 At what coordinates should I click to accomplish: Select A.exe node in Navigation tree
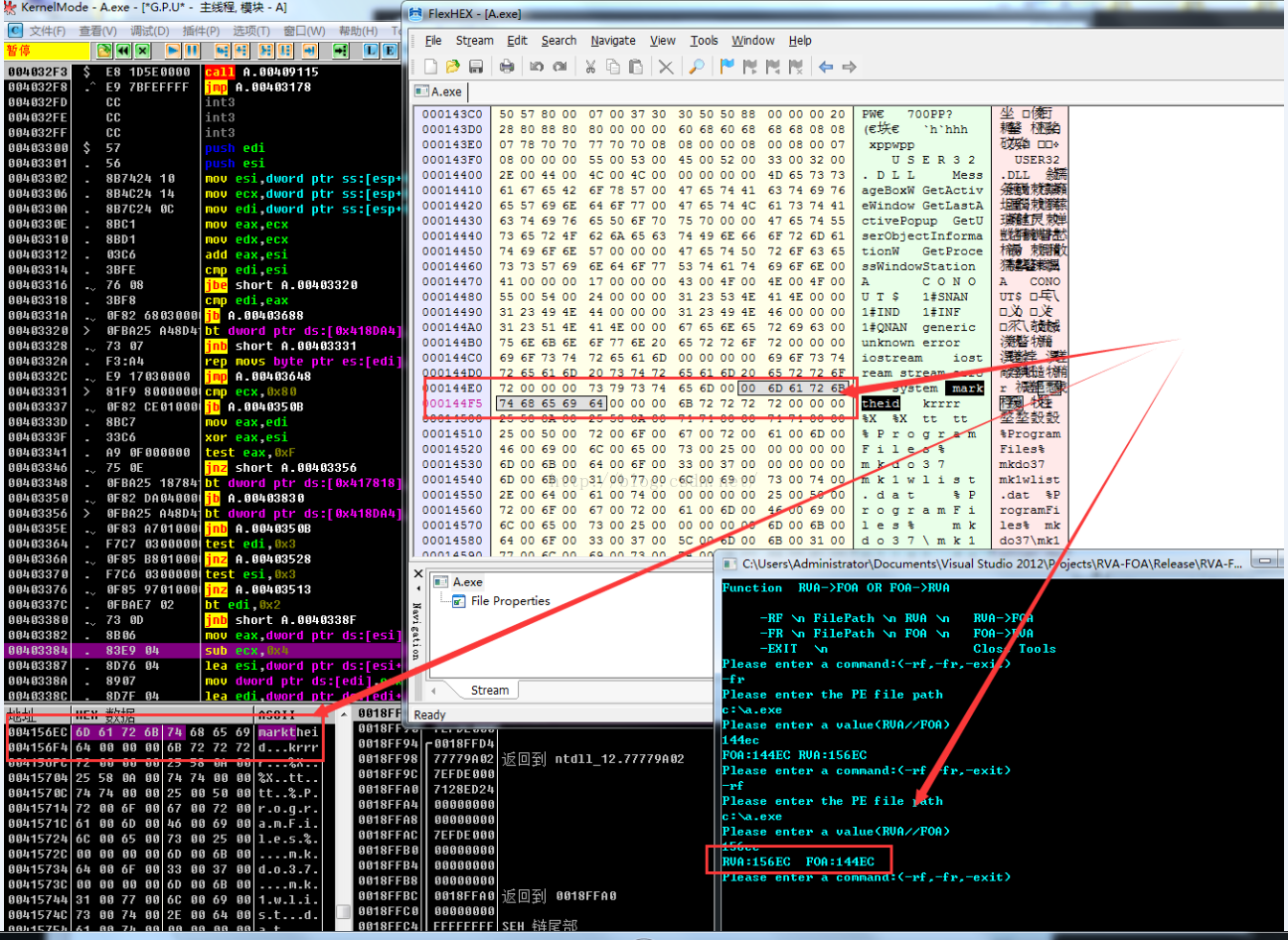click(467, 582)
